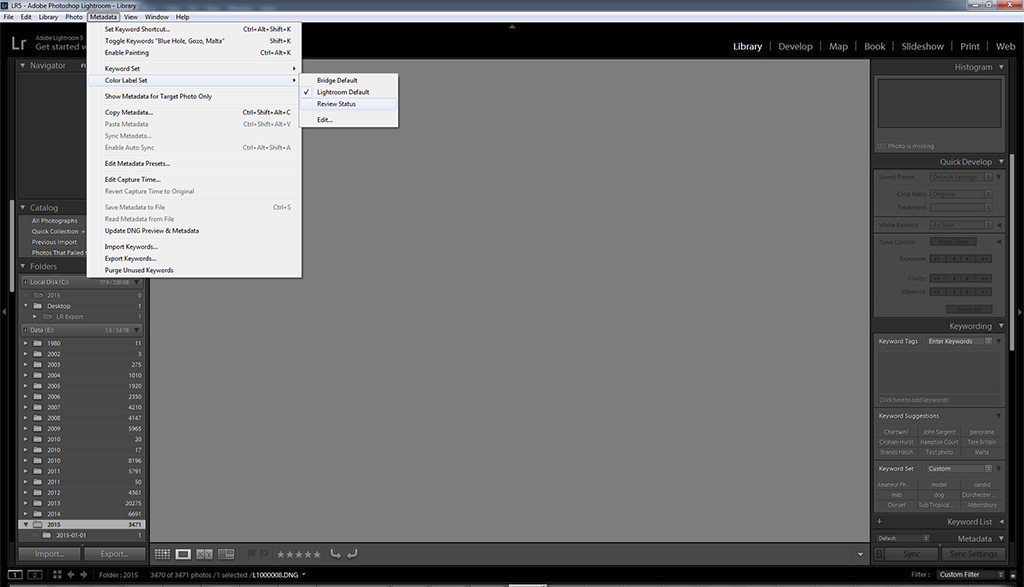Open the Custom Filter dropdown
Image resolution: width=1024 pixels, height=587 pixels.
point(968,575)
